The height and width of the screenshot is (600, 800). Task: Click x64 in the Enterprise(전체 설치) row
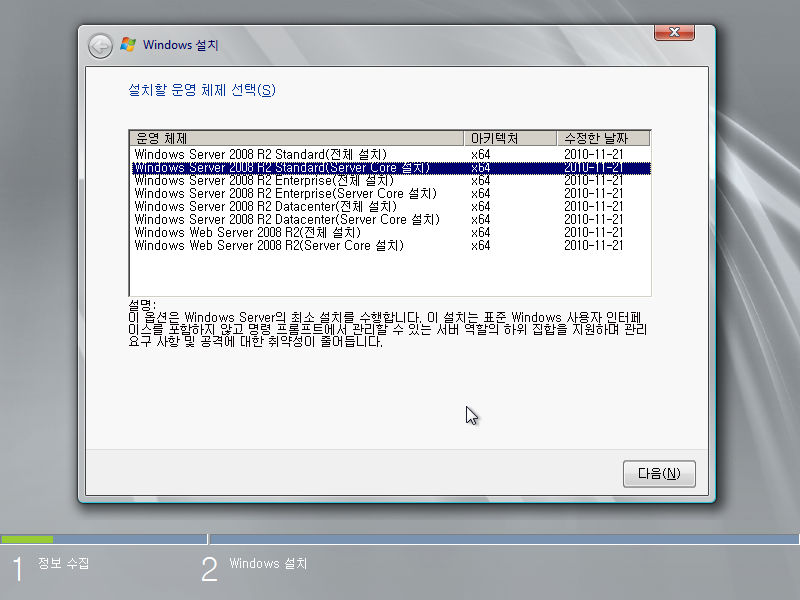481,181
